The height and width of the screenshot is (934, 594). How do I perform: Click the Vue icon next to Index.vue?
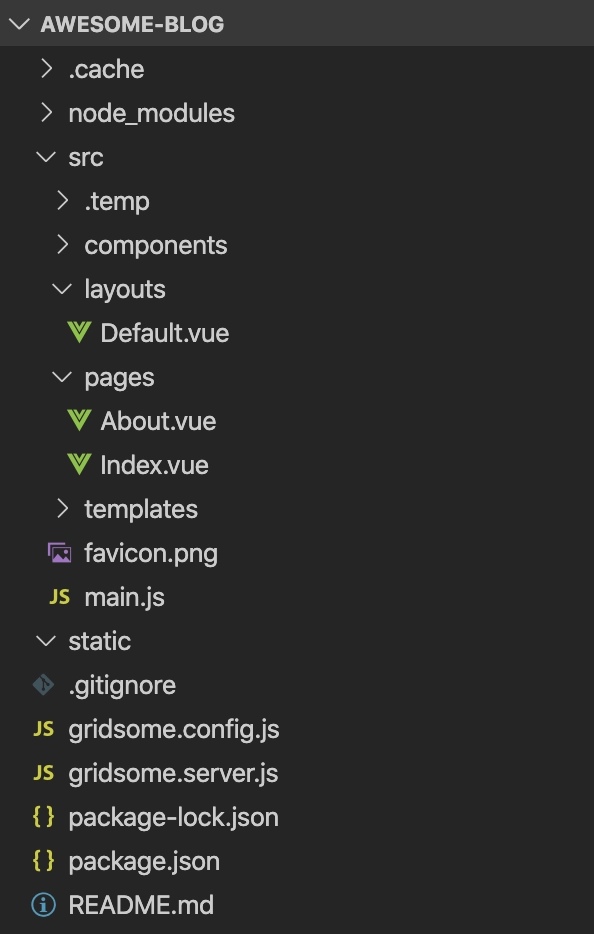[x=79, y=465]
